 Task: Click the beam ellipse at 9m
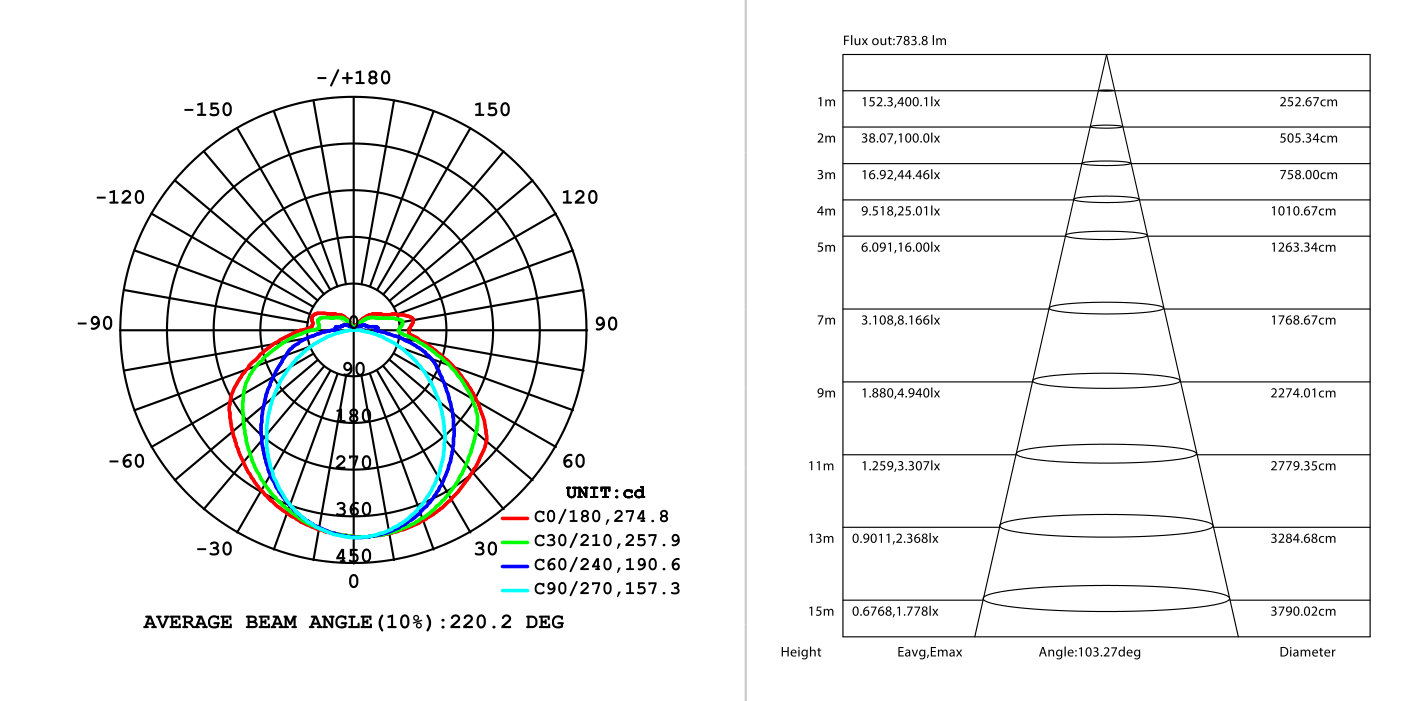pyautogui.click(x=1106, y=381)
